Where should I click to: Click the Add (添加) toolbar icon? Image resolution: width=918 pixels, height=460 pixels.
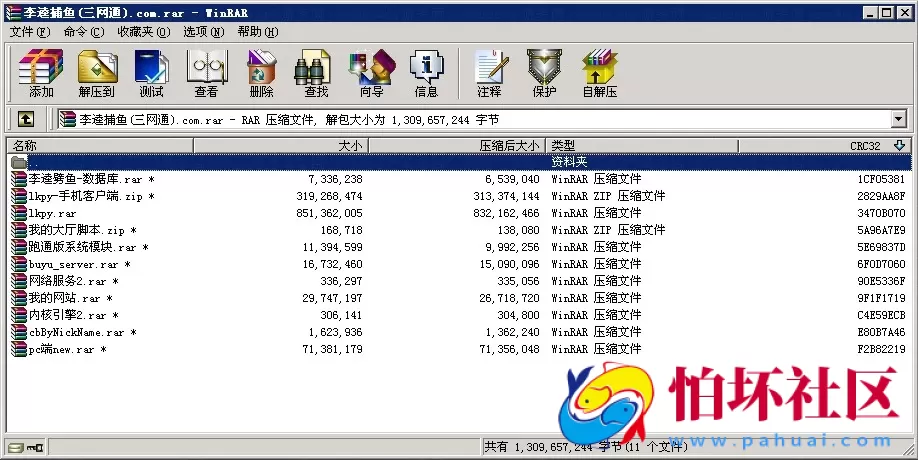click(41, 73)
